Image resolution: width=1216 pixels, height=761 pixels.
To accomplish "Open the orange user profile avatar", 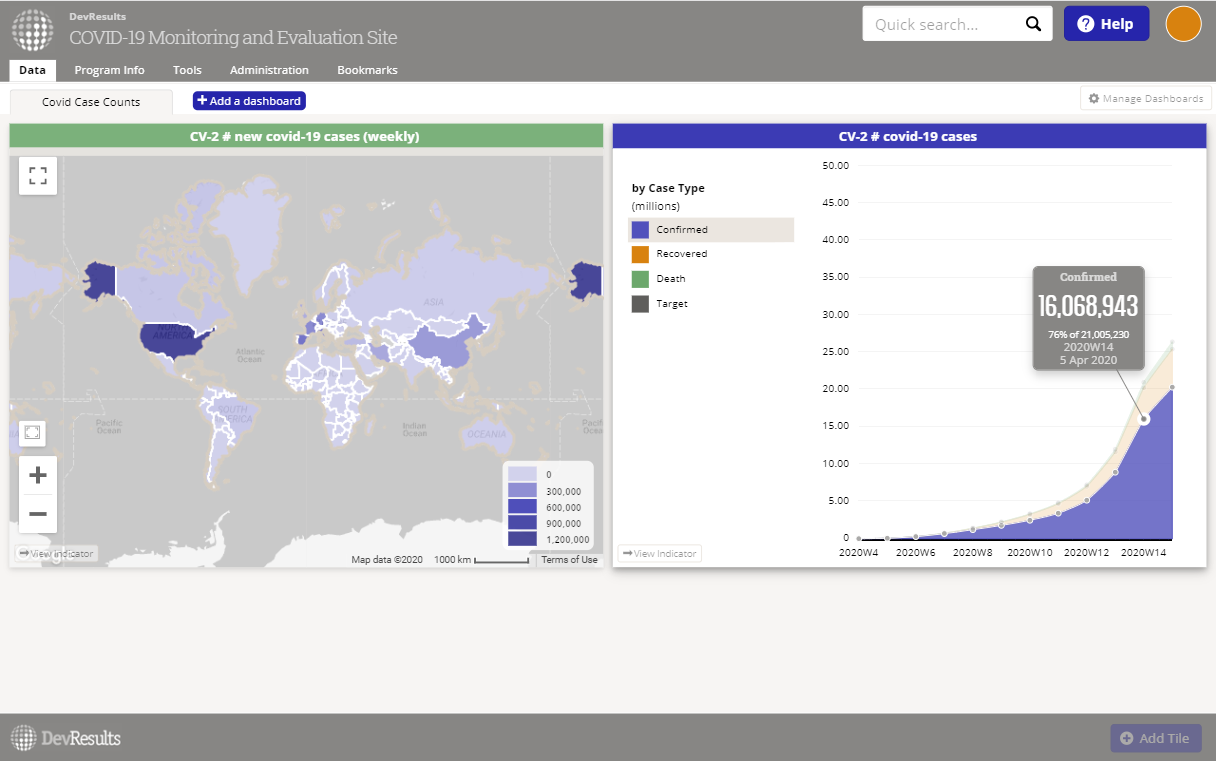I will 1183,24.
